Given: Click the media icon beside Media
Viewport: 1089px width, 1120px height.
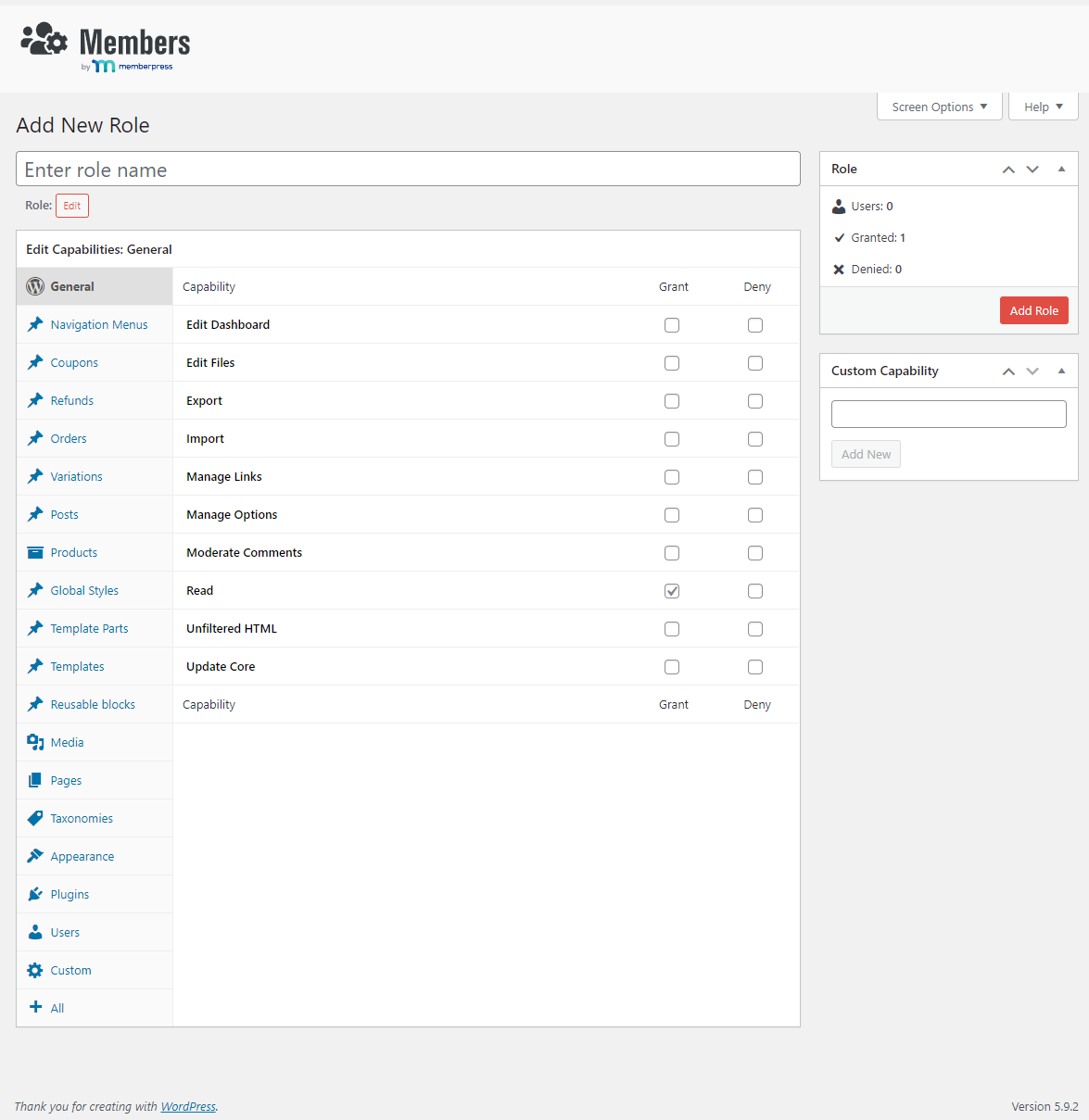Looking at the screenshot, I should (x=35, y=742).
